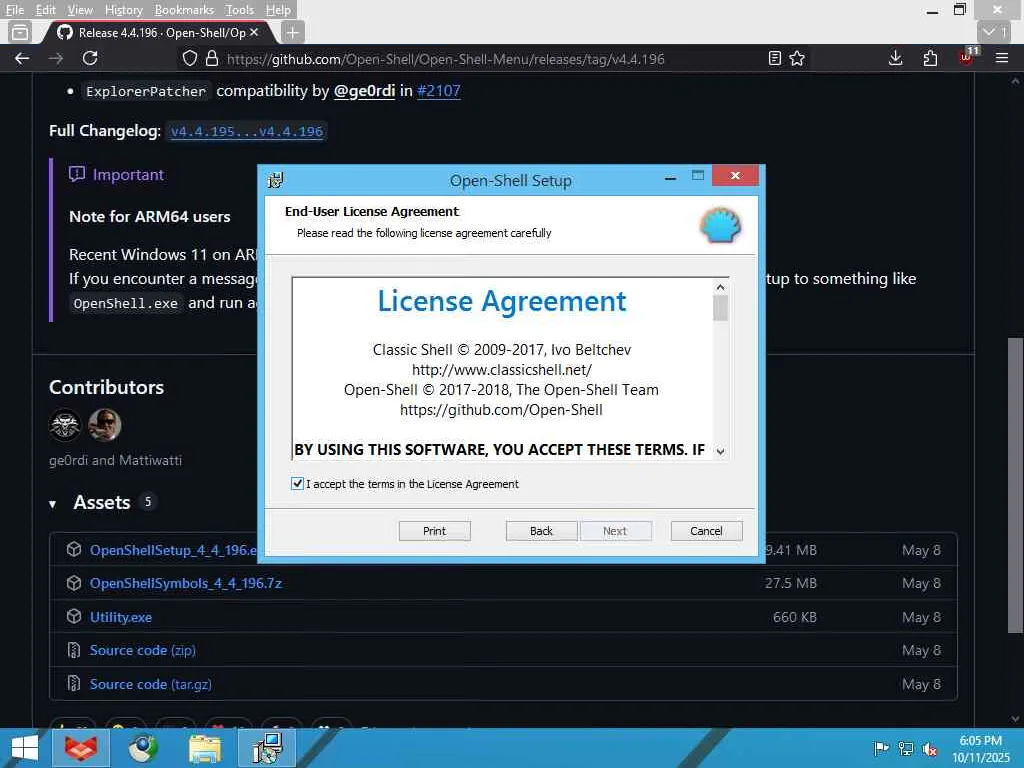
Task: Bookmark this page with the star icon
Action: [x=797, y=59]
